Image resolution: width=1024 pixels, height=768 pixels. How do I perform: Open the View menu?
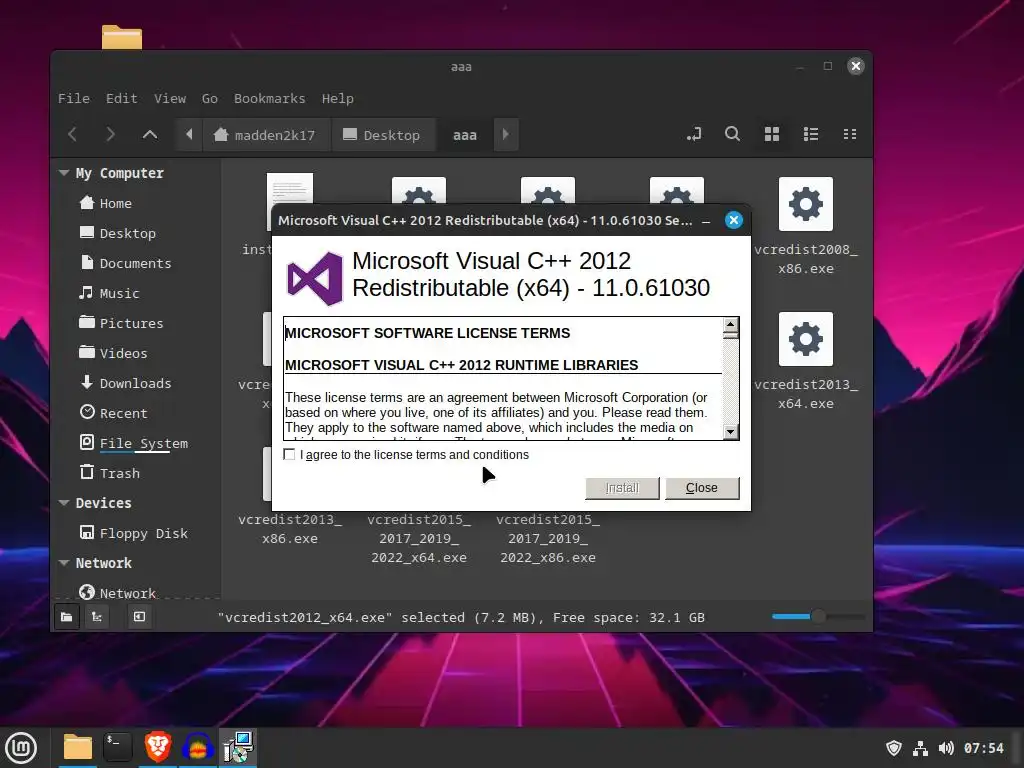point(170,99)
